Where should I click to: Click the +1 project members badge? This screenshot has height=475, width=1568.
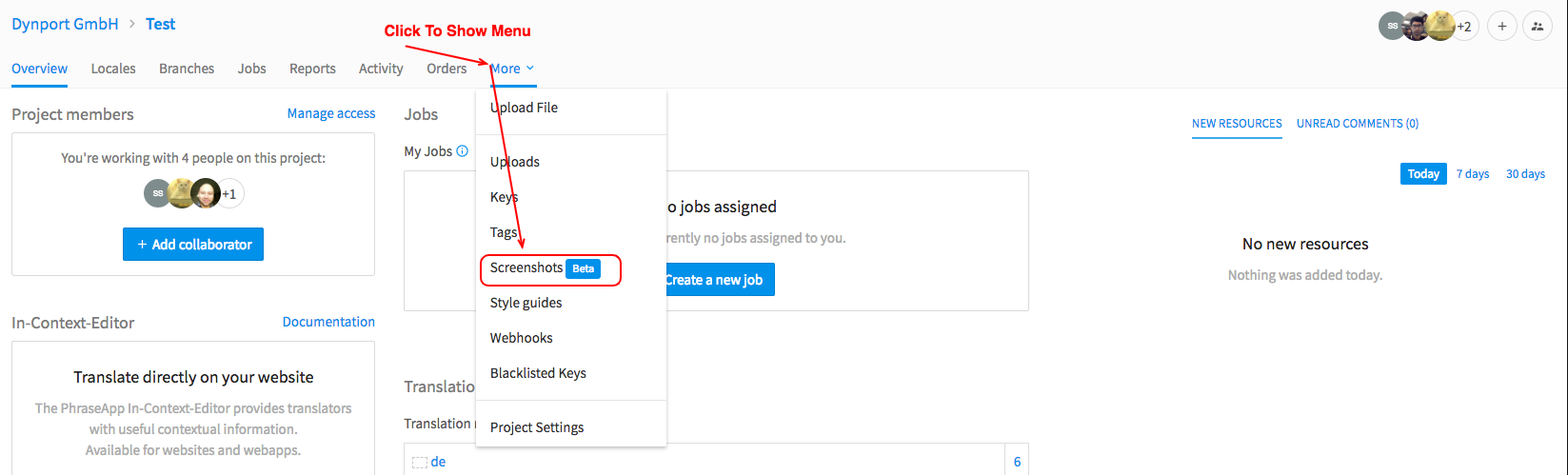229,194
